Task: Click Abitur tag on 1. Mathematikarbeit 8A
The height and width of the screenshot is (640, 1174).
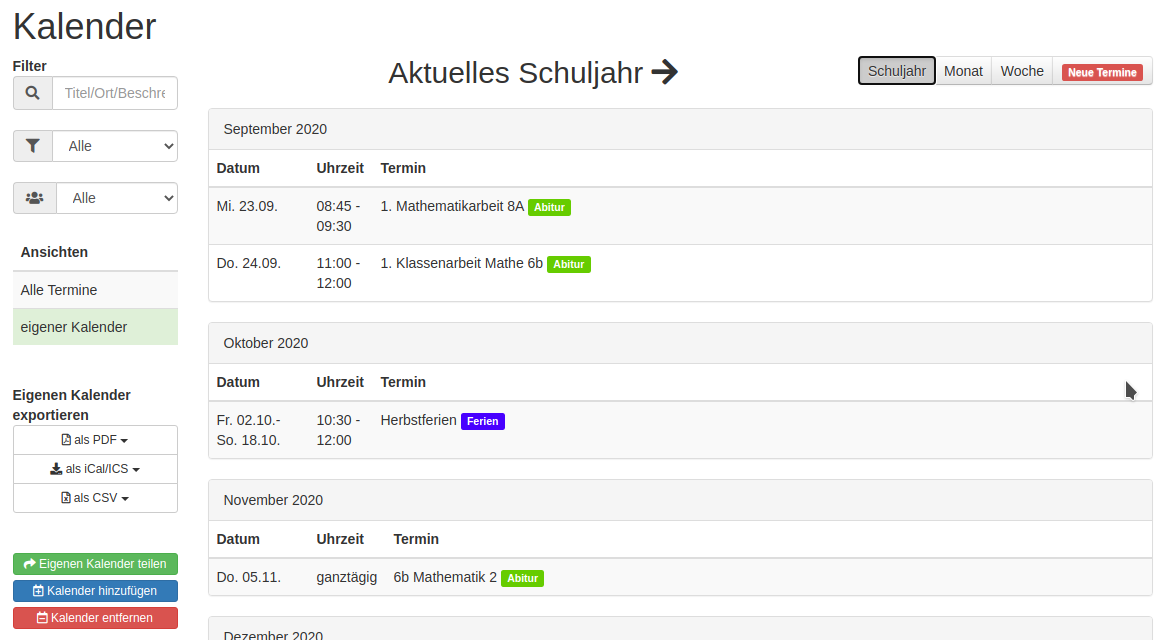Action: [x=549, y=207]
